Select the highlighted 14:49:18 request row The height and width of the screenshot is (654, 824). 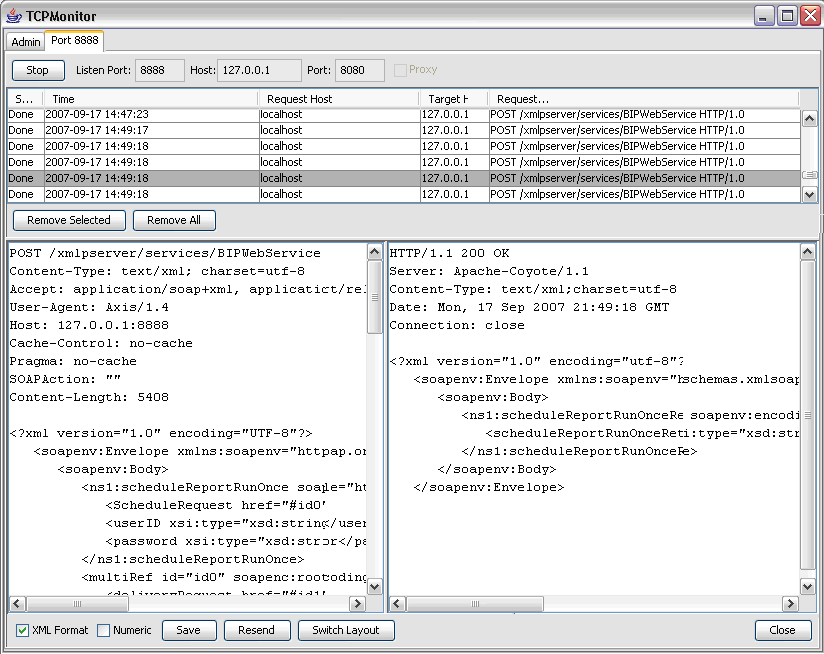[x=300, y=178]
